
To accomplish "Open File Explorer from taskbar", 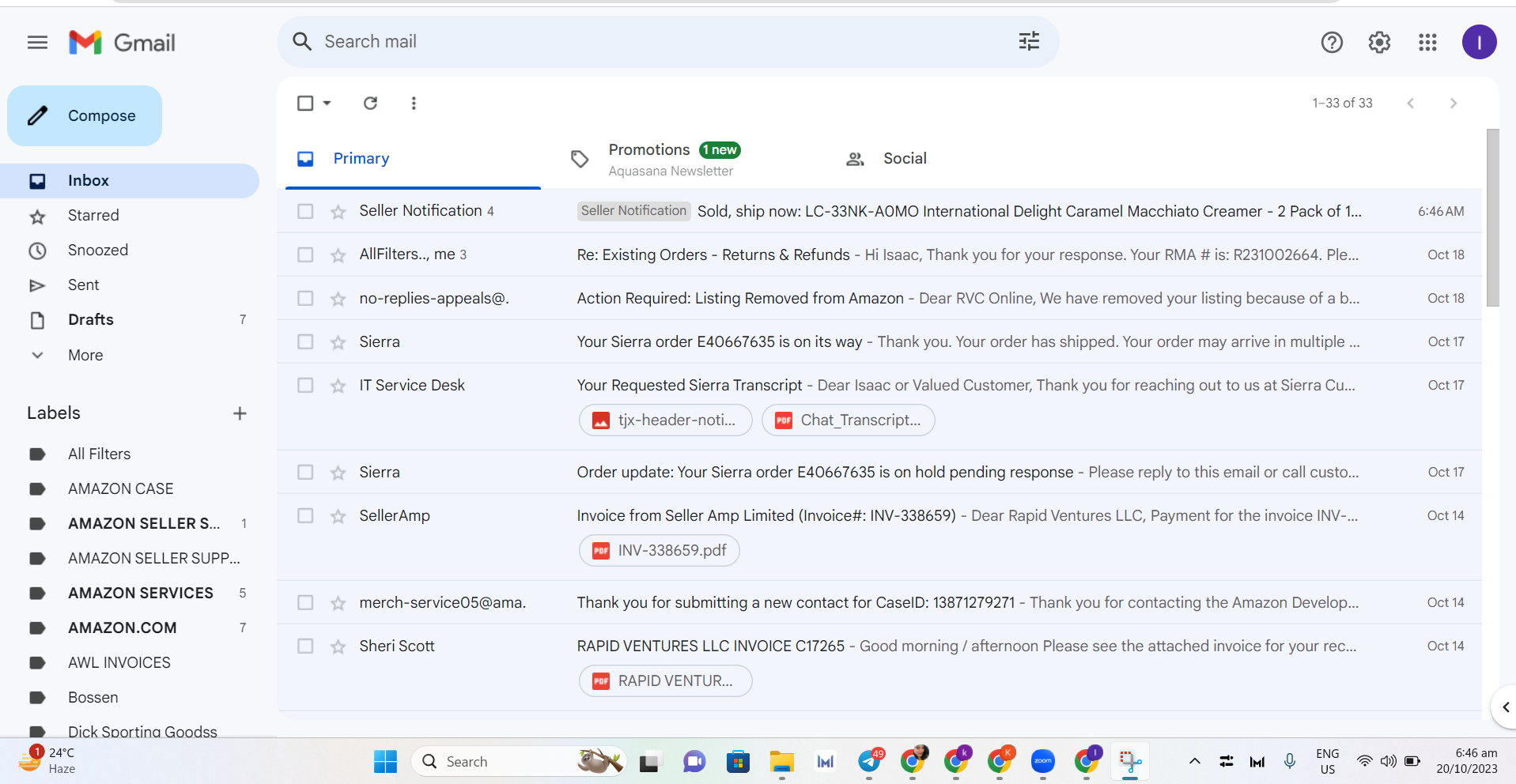I will pyautogui.click(x=781, y=761).
